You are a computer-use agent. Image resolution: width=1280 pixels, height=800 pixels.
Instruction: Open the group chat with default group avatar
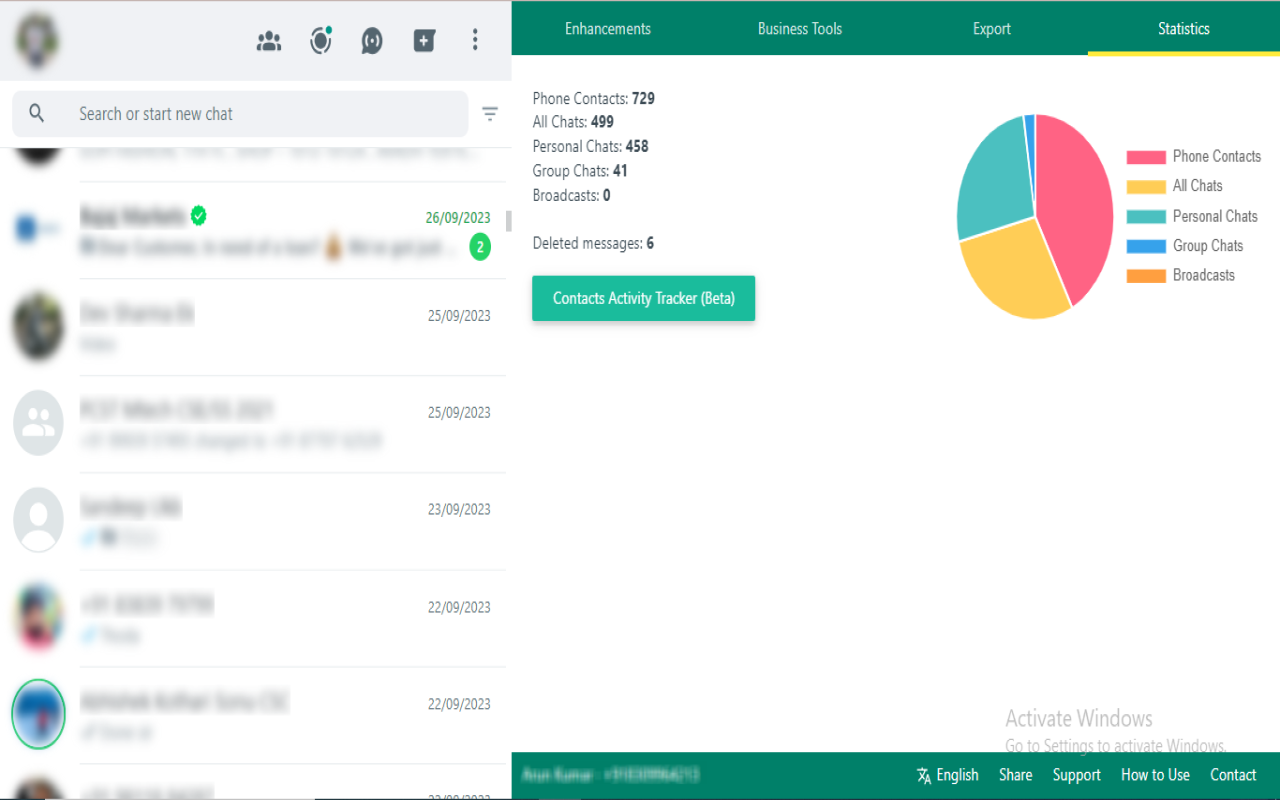(x=253, y=425)
